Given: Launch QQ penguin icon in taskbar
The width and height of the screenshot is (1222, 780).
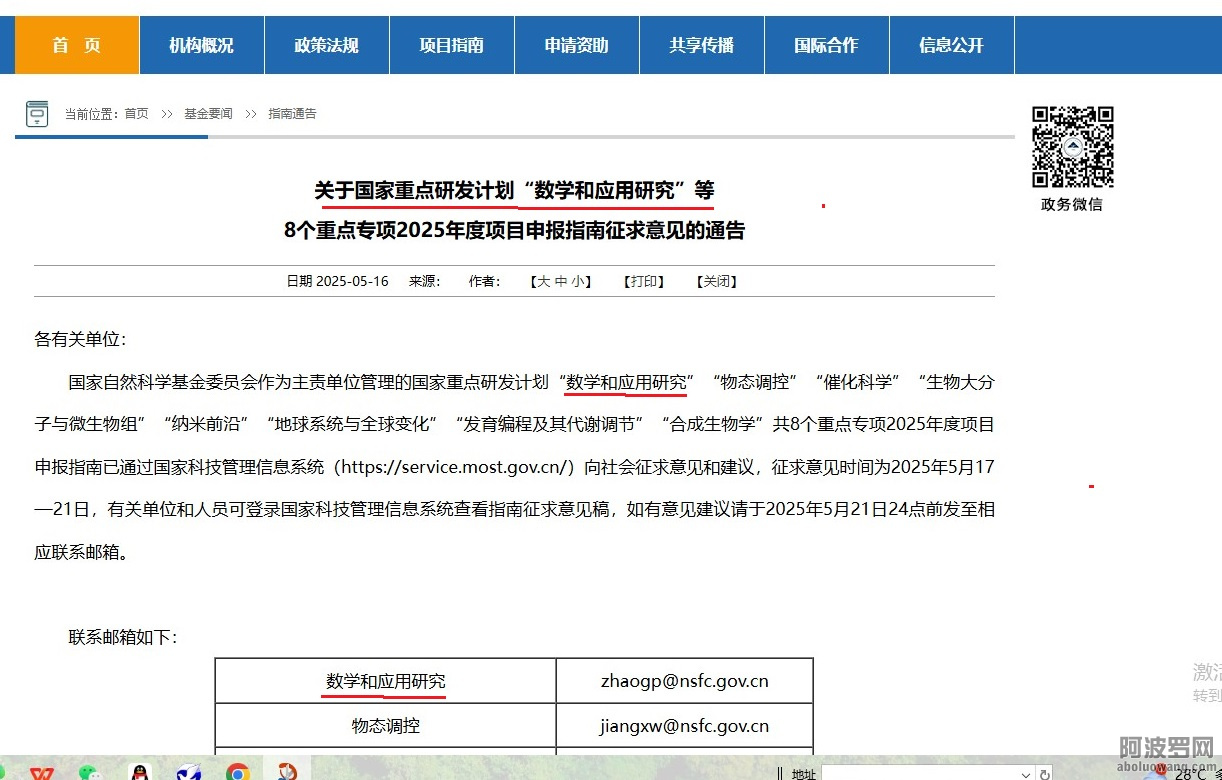Looking at the screenshot, I should (140, 773).
